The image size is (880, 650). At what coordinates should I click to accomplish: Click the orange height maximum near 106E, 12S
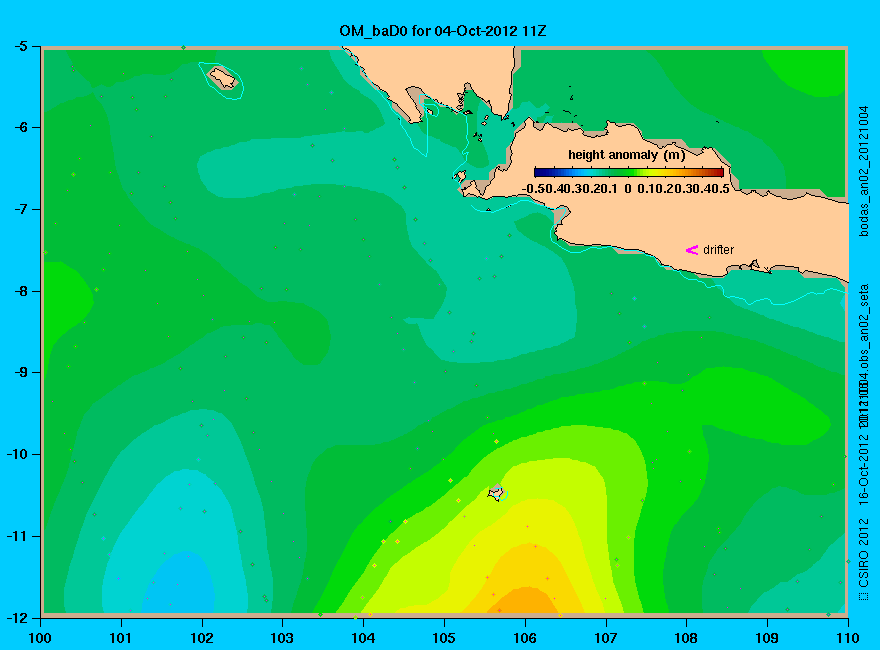click(x=525, y=601)
